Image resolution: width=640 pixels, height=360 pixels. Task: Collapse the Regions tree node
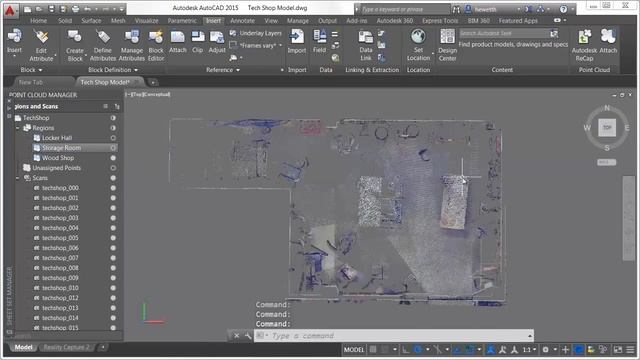tap(18, 128)
